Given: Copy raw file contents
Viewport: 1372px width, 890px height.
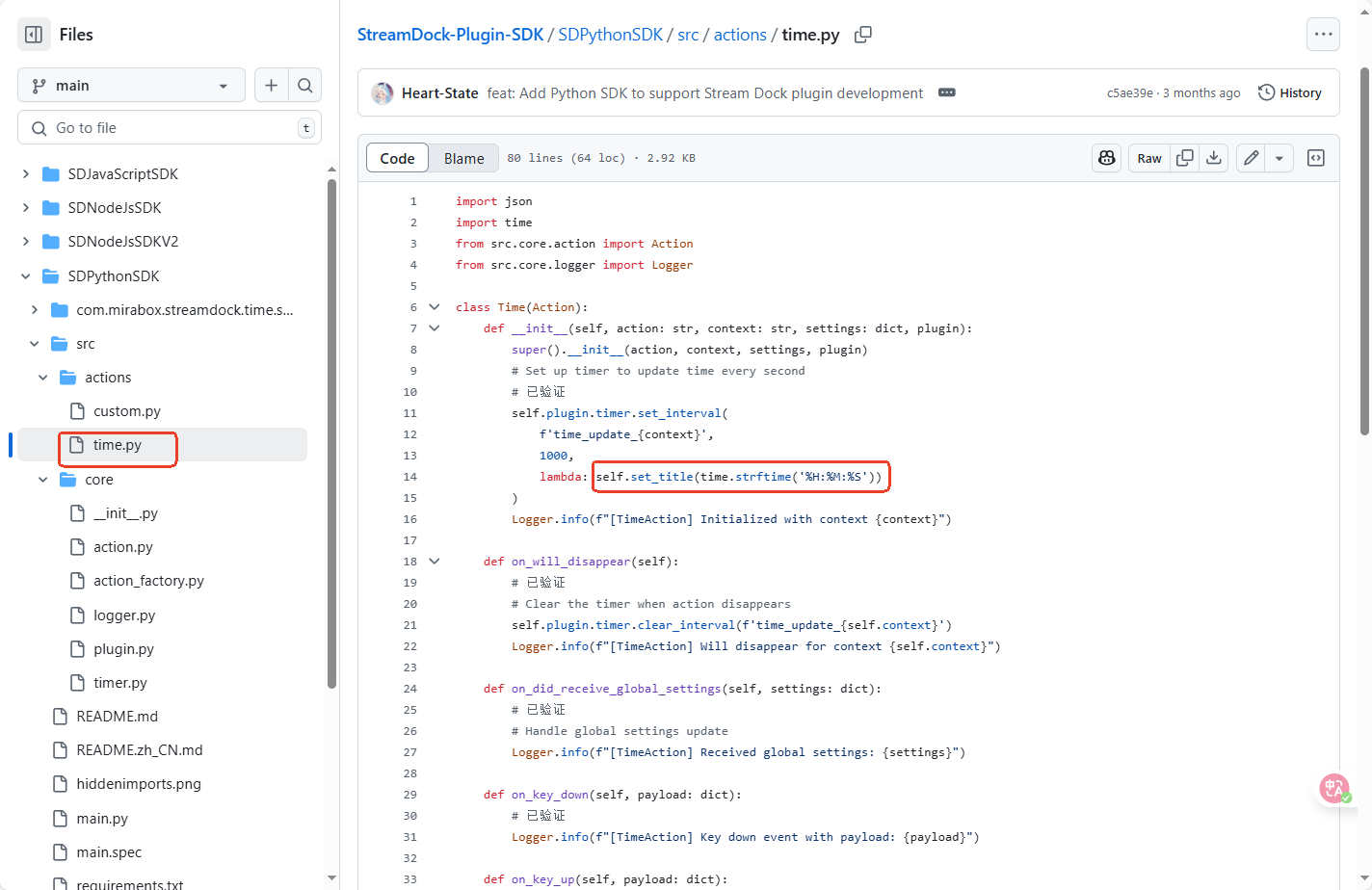Looking at the screenshot, I should [x=1185, y=158].
